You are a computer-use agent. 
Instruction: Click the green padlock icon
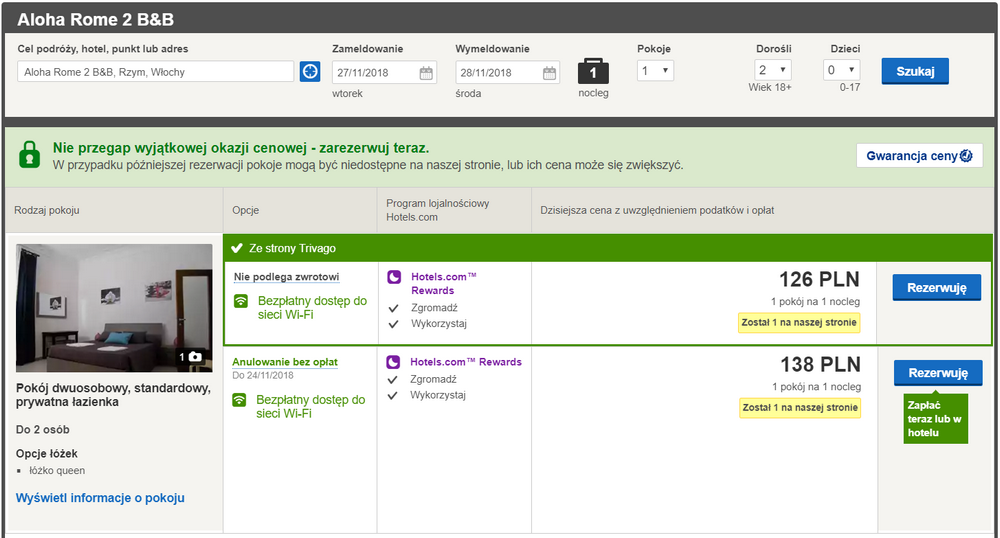click(x=29, y=155)
